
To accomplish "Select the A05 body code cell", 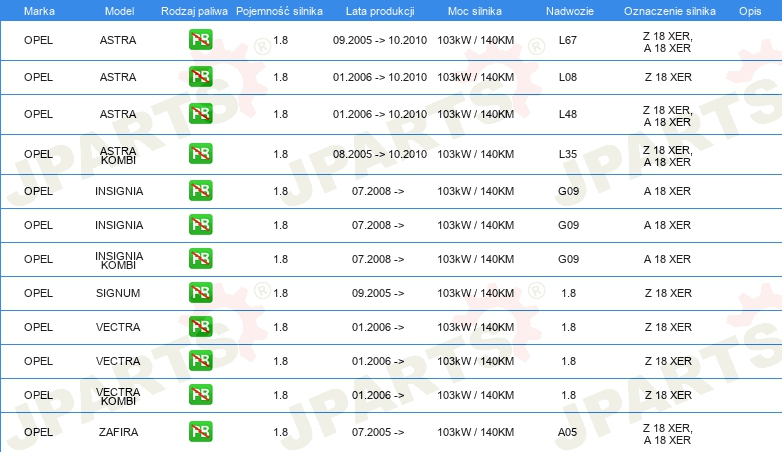I will pyautogui.click(x=568, y=433).
